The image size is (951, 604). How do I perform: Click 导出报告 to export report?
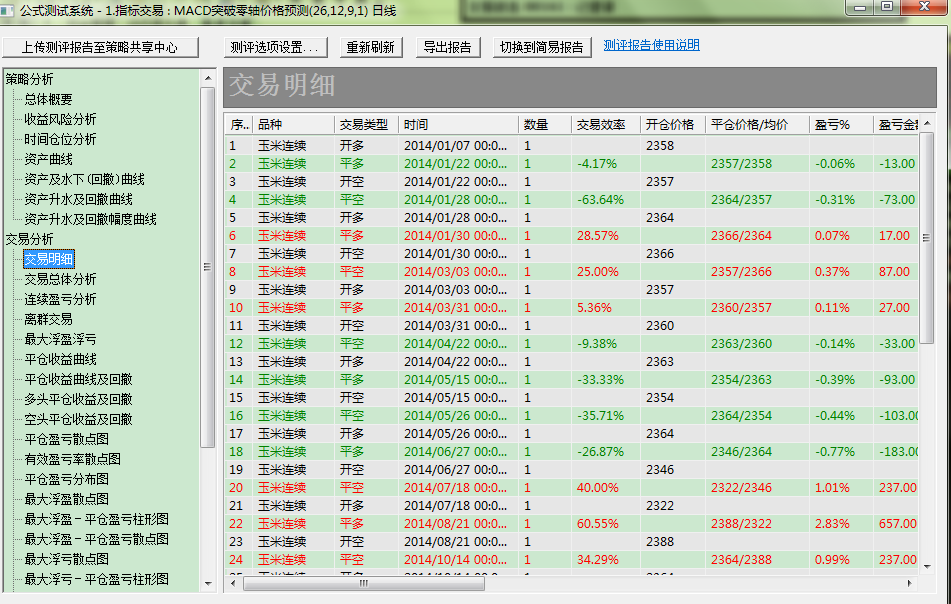point(447,47)
